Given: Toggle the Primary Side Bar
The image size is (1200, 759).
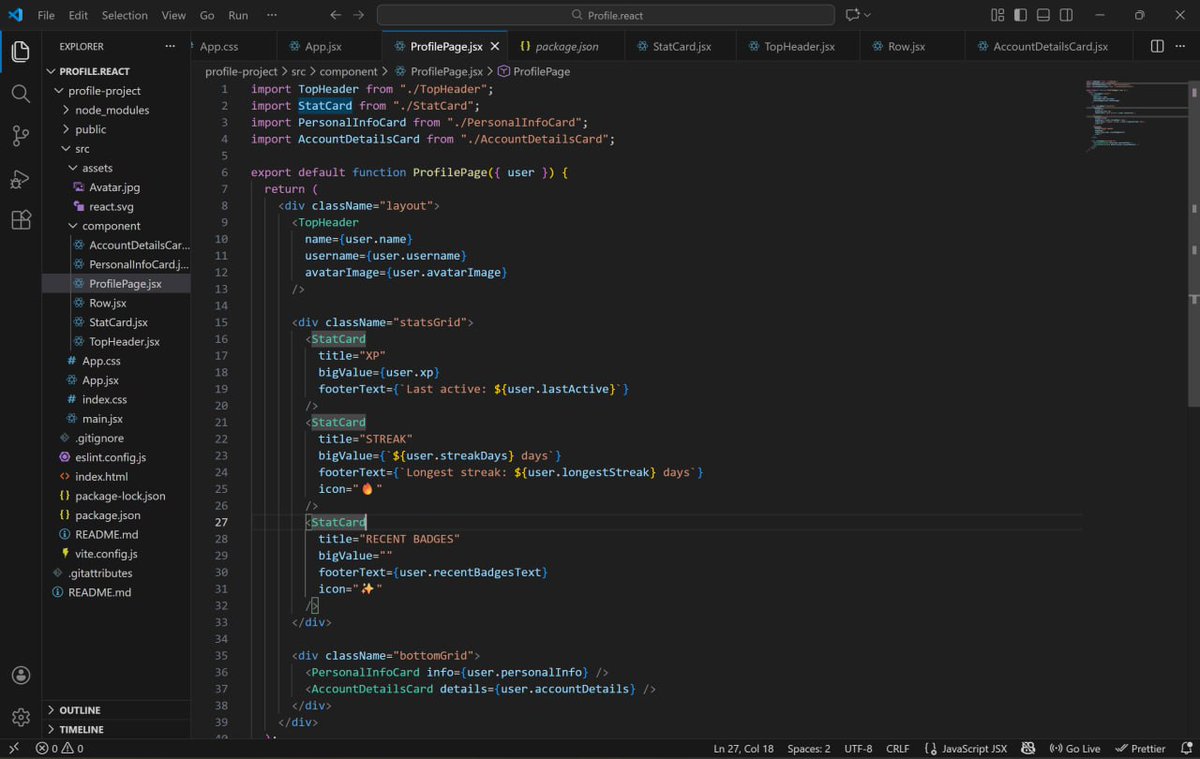Looking at the screenshot, I should (x=1020, y=15).
